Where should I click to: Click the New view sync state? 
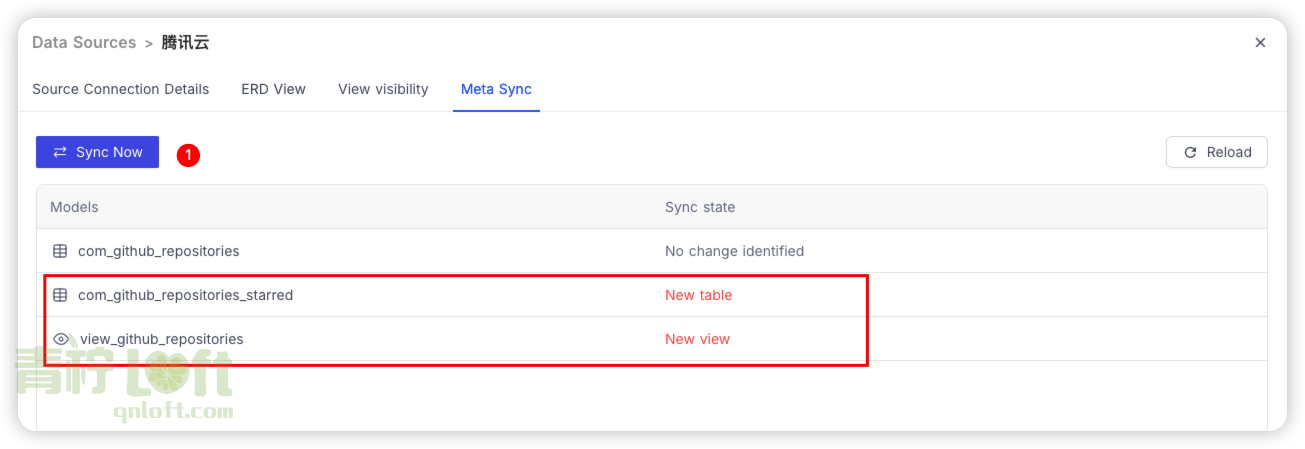[x=697, y=339]
